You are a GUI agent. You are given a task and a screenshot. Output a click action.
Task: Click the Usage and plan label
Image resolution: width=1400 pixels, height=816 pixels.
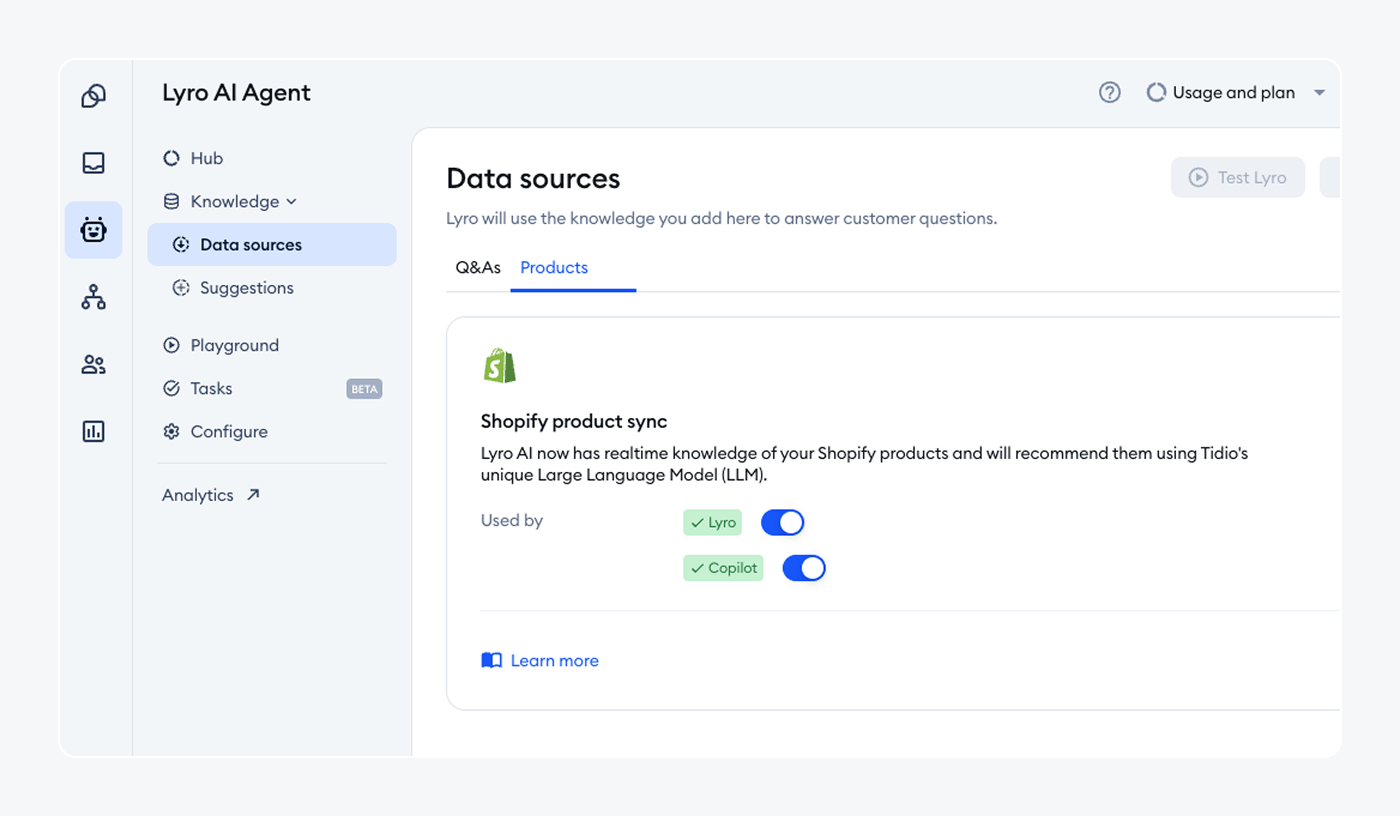tap(1234, 92)
